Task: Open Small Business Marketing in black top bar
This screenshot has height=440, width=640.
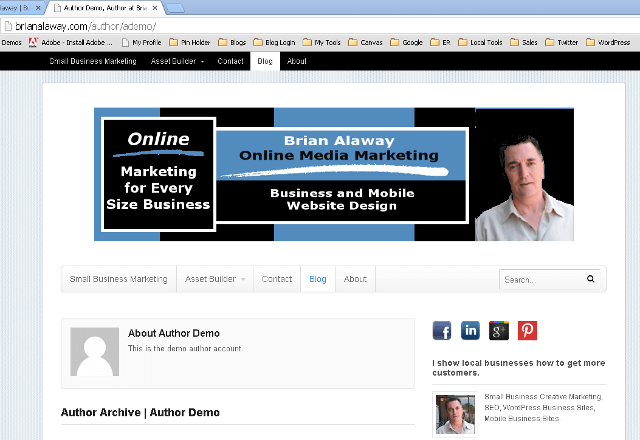Action: coord(93,61)
